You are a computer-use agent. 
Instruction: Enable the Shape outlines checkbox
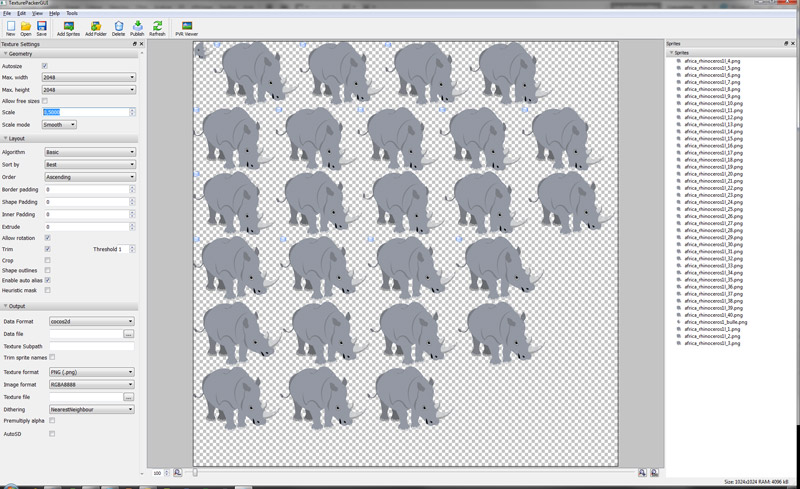pos(47,271)
